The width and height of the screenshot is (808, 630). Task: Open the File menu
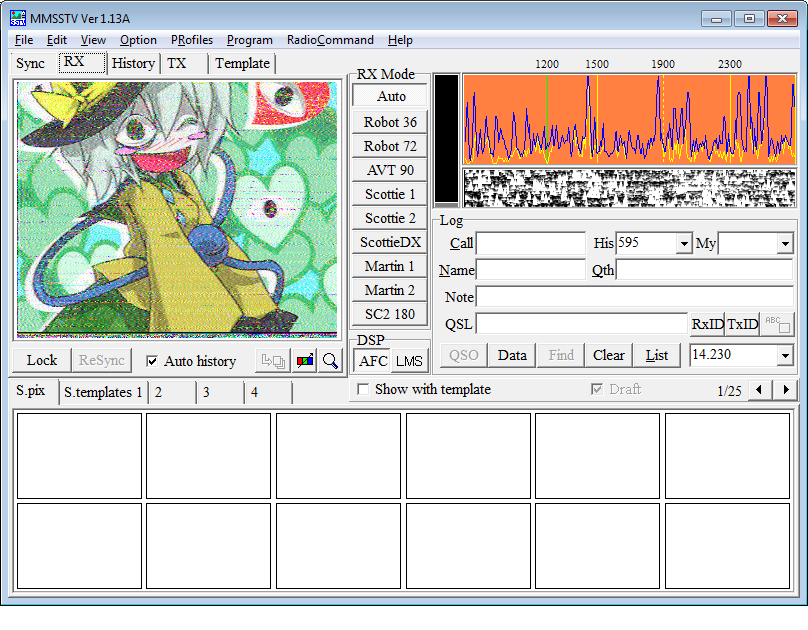24,40
